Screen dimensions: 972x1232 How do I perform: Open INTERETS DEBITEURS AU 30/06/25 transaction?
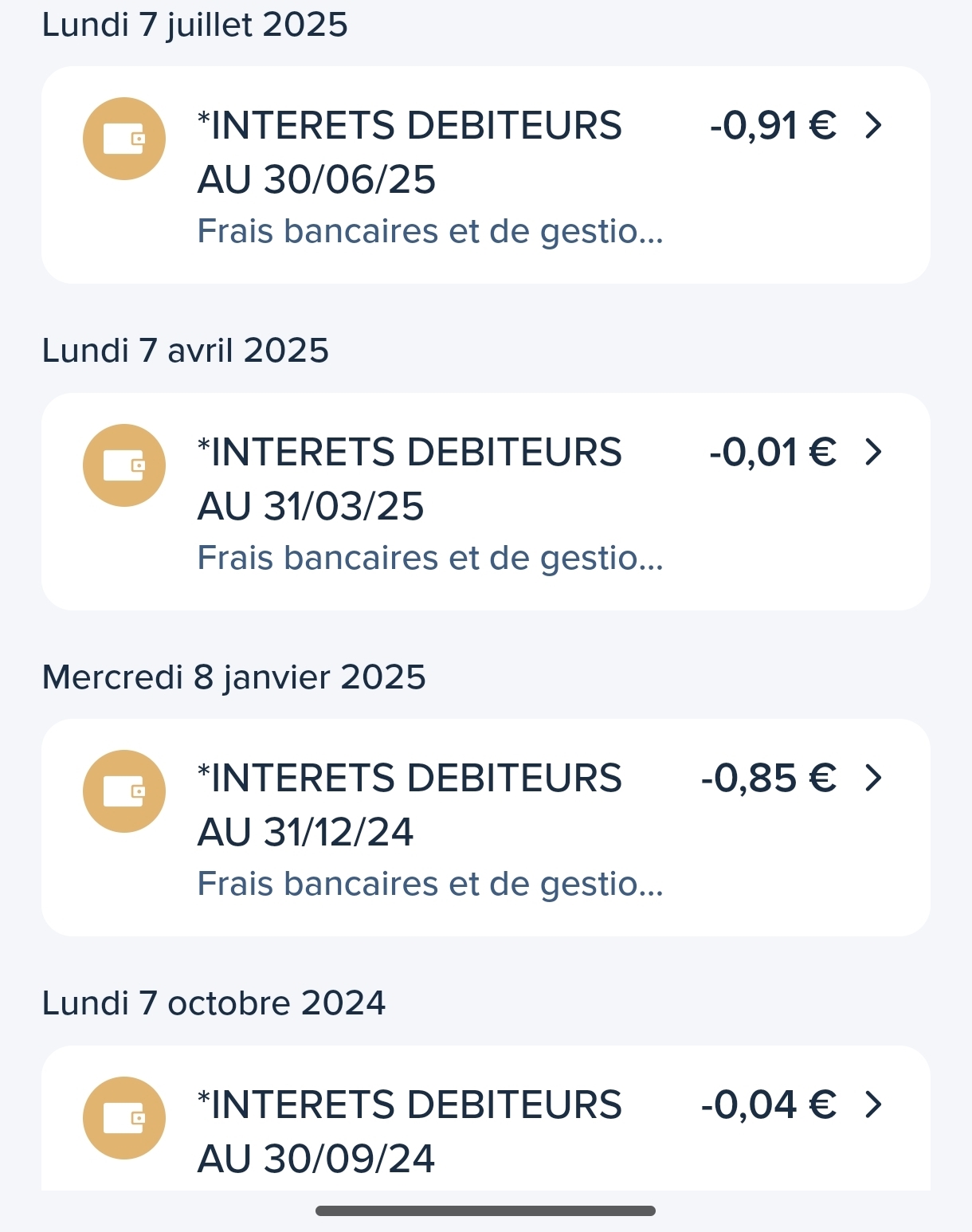(x=409, y=152)
